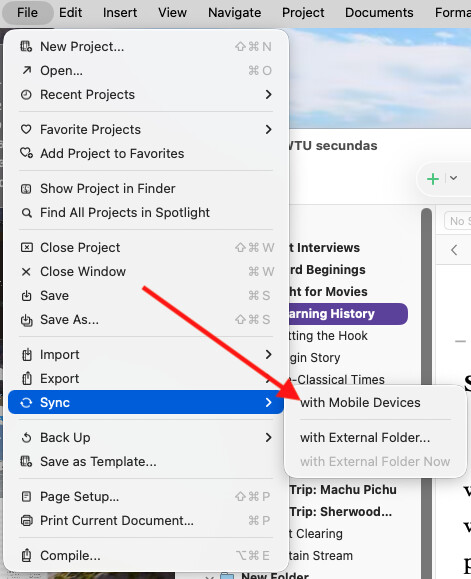Open the Navigate menu in menu bar
The height and width of the screenshot is (579, 471).
(x=234, y=13)
